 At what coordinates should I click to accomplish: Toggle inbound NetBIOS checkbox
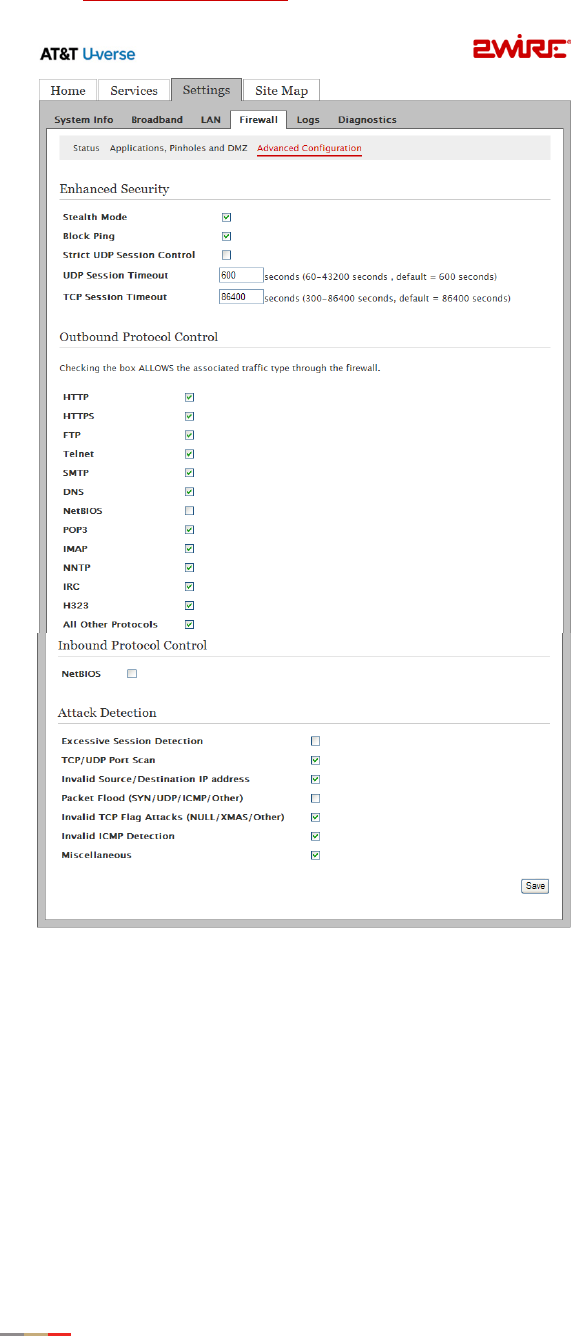point(131,674)
